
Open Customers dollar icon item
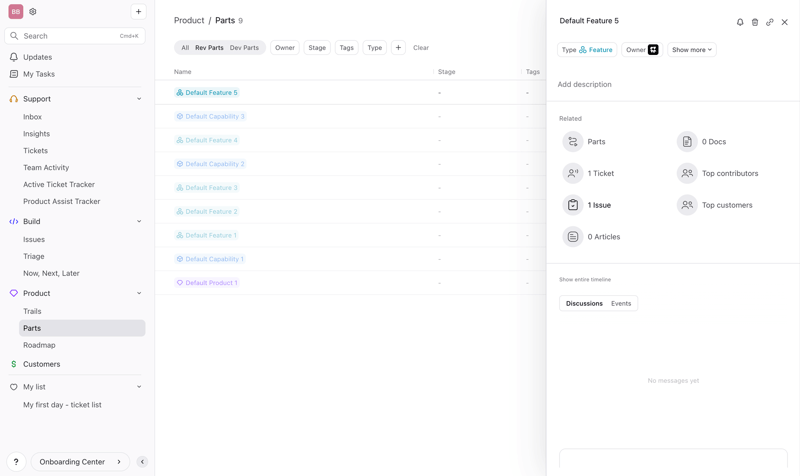[14, 364]
